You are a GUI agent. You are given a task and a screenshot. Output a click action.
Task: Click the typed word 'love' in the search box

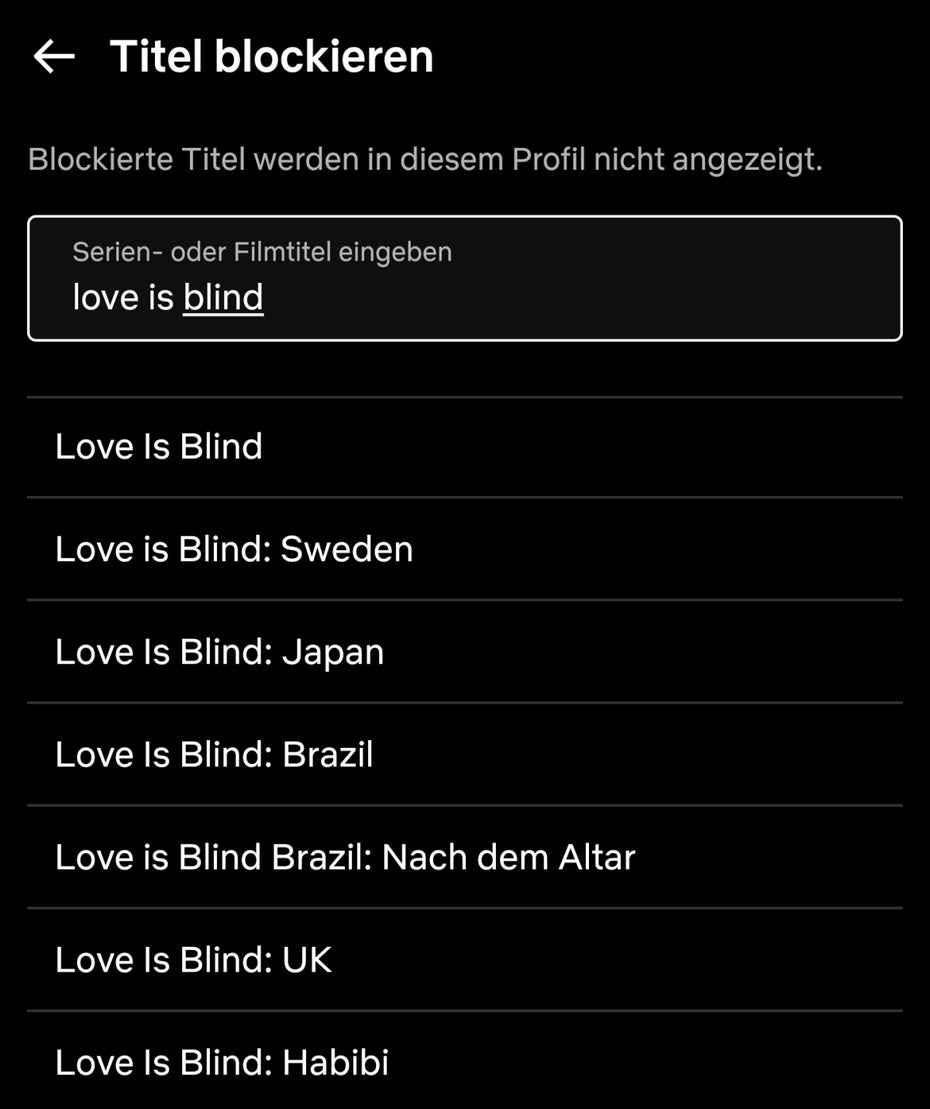[x=105, y=297]
